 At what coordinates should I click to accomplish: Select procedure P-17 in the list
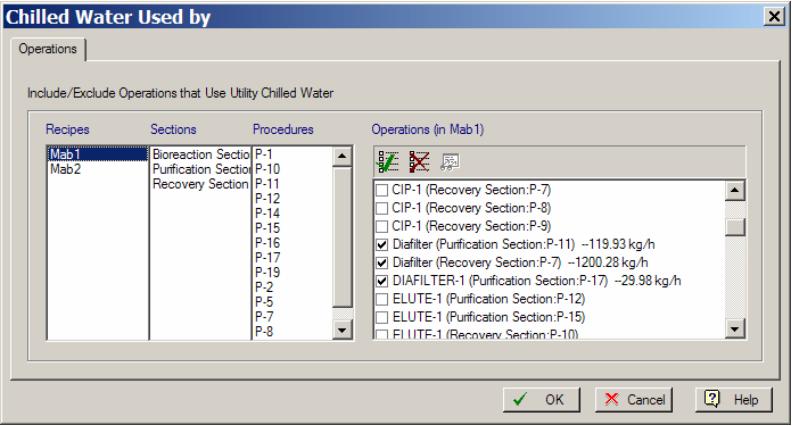point(267,257)
